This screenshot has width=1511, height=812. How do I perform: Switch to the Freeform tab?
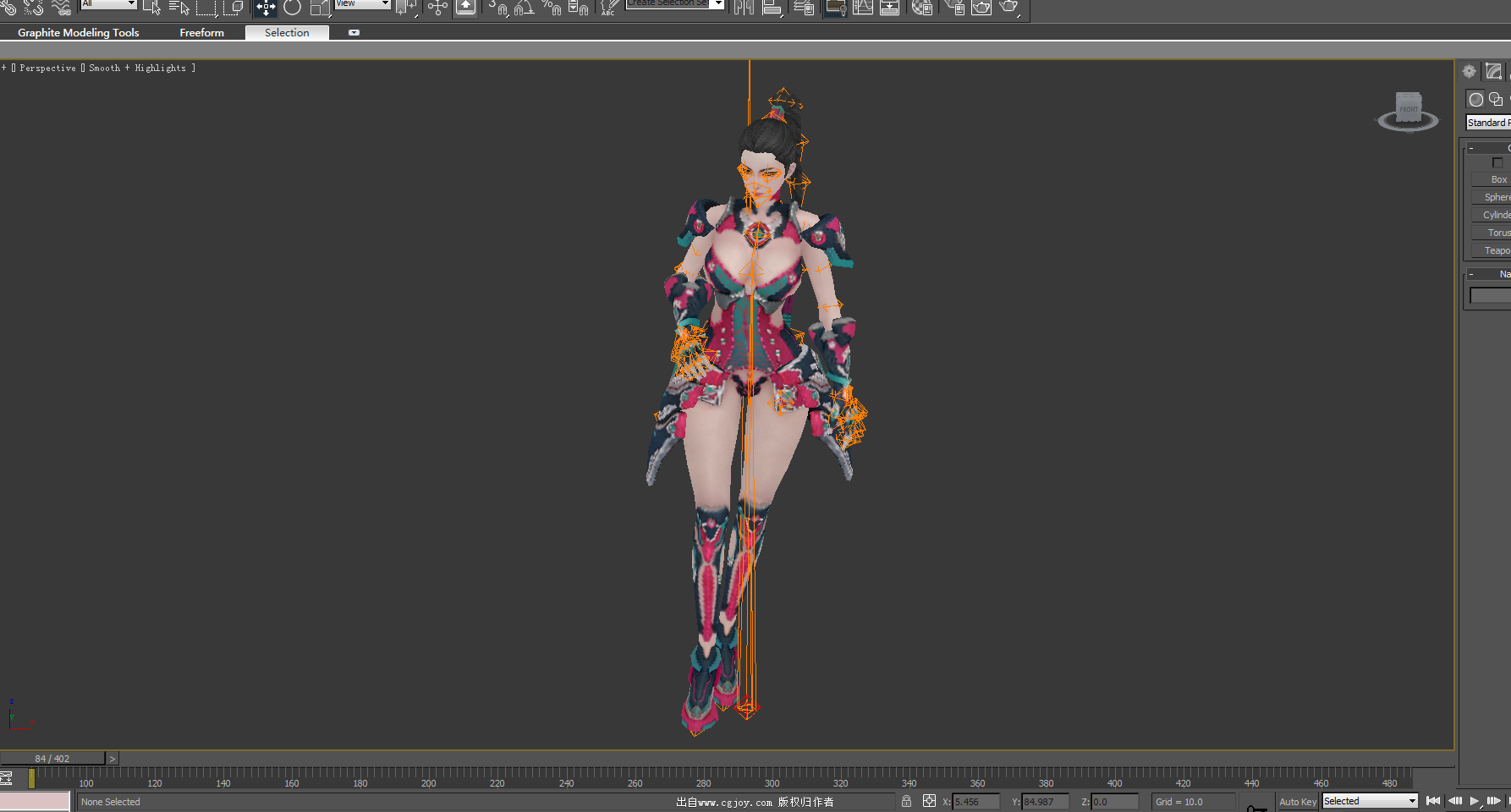coord(201,33)
